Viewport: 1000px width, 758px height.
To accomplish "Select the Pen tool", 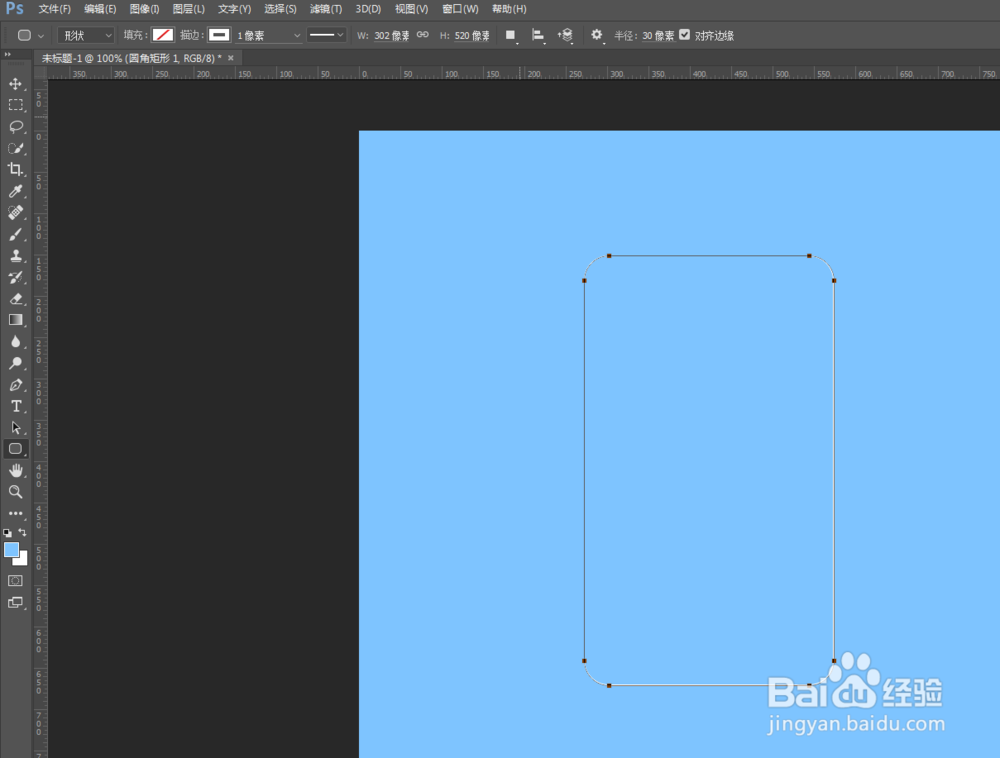I will pos(15,384).
